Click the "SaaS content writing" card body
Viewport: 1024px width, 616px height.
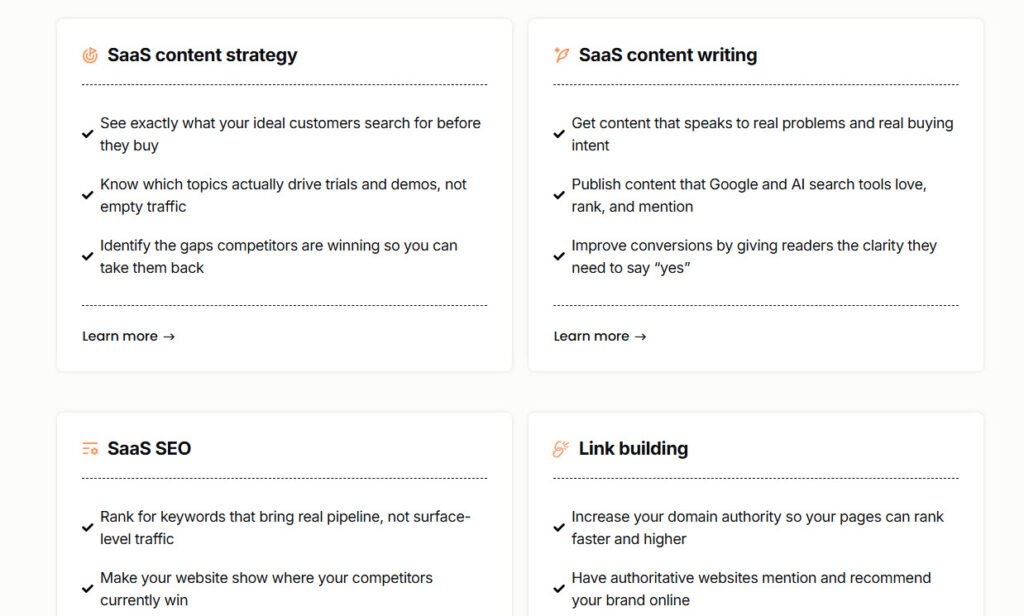pos(755,195)
